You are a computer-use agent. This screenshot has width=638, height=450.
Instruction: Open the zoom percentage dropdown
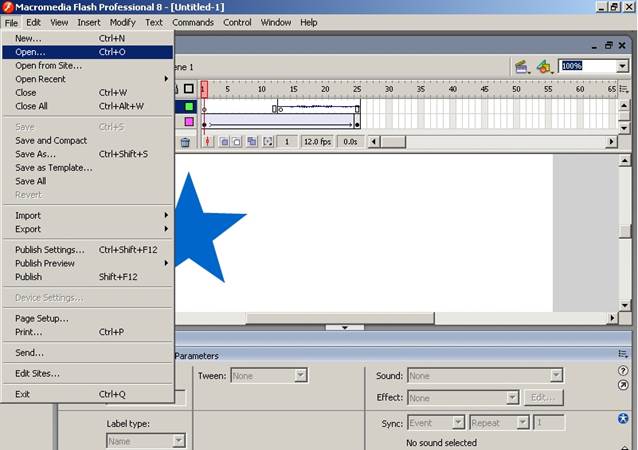tap(623, 66)
